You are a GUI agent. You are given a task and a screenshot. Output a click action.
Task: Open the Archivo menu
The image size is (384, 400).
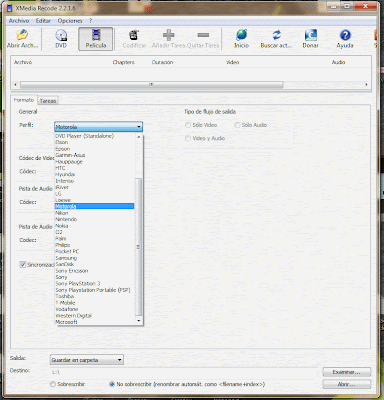19,21
